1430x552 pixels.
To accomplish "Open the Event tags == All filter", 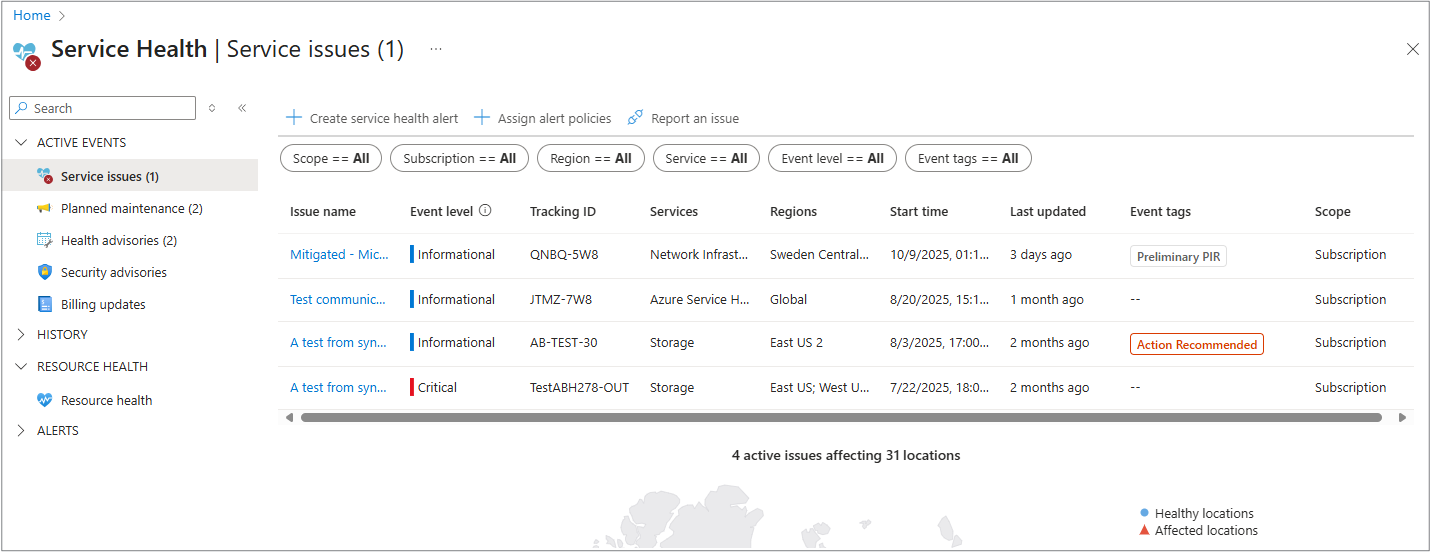I will (968, 158).
